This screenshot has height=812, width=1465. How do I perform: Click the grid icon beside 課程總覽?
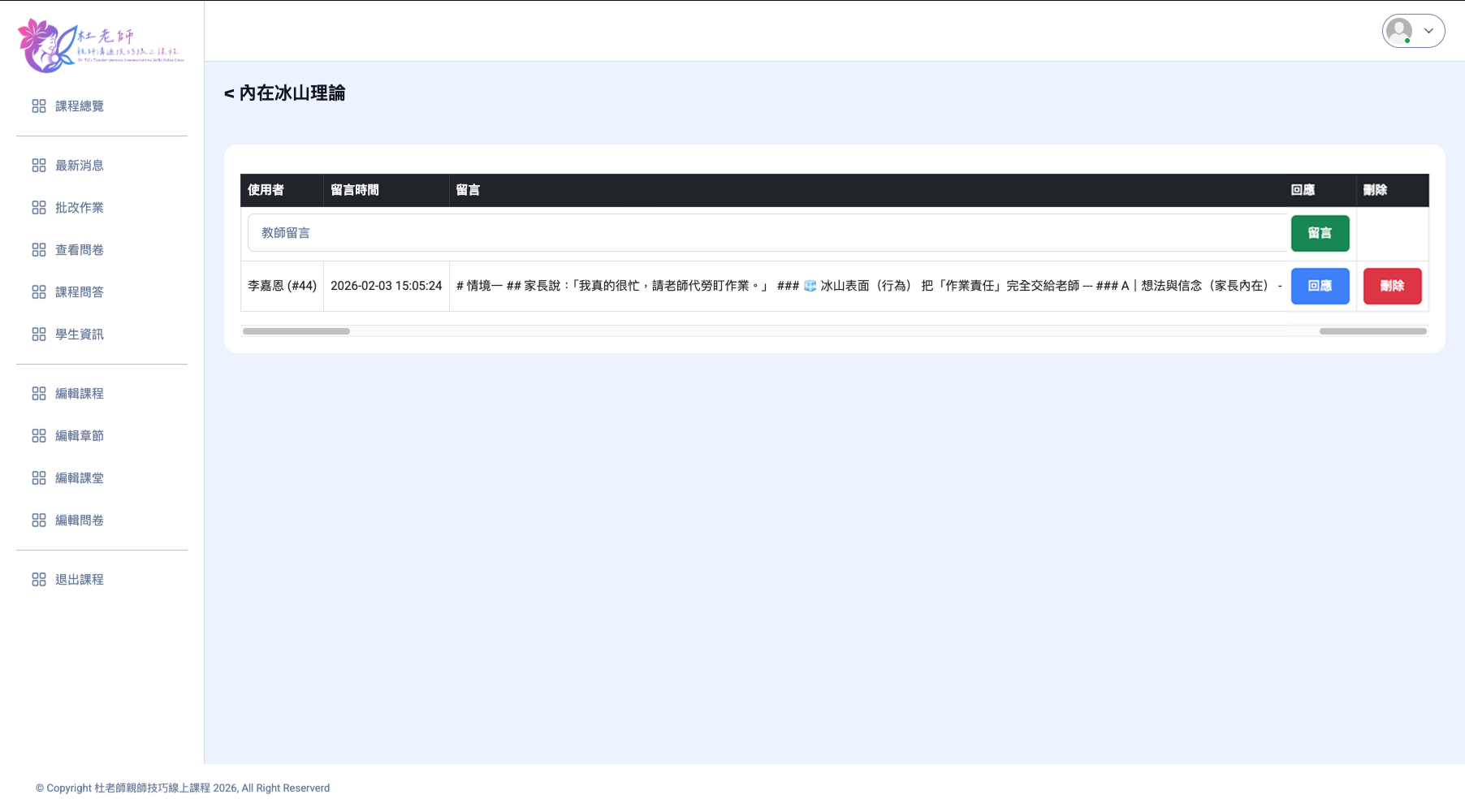click(x=38, y=106)
